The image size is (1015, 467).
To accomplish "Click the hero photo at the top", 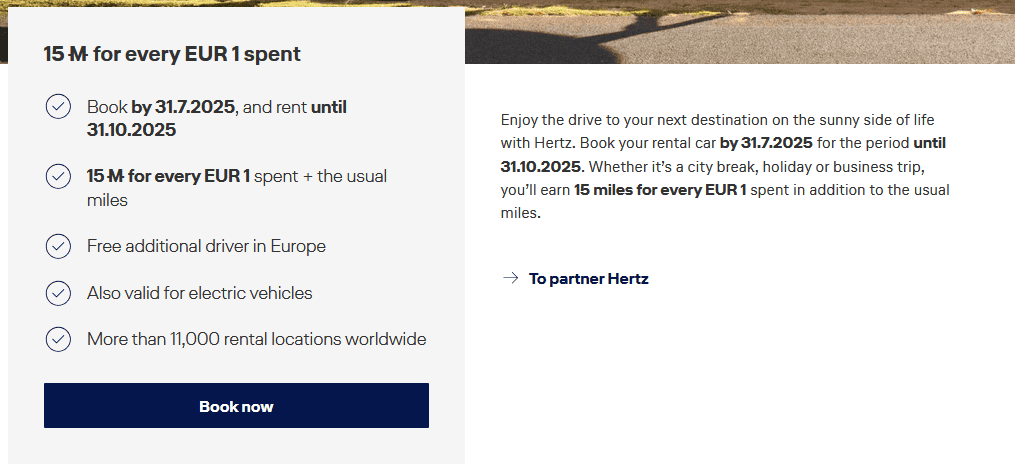I will pos(740,30).
